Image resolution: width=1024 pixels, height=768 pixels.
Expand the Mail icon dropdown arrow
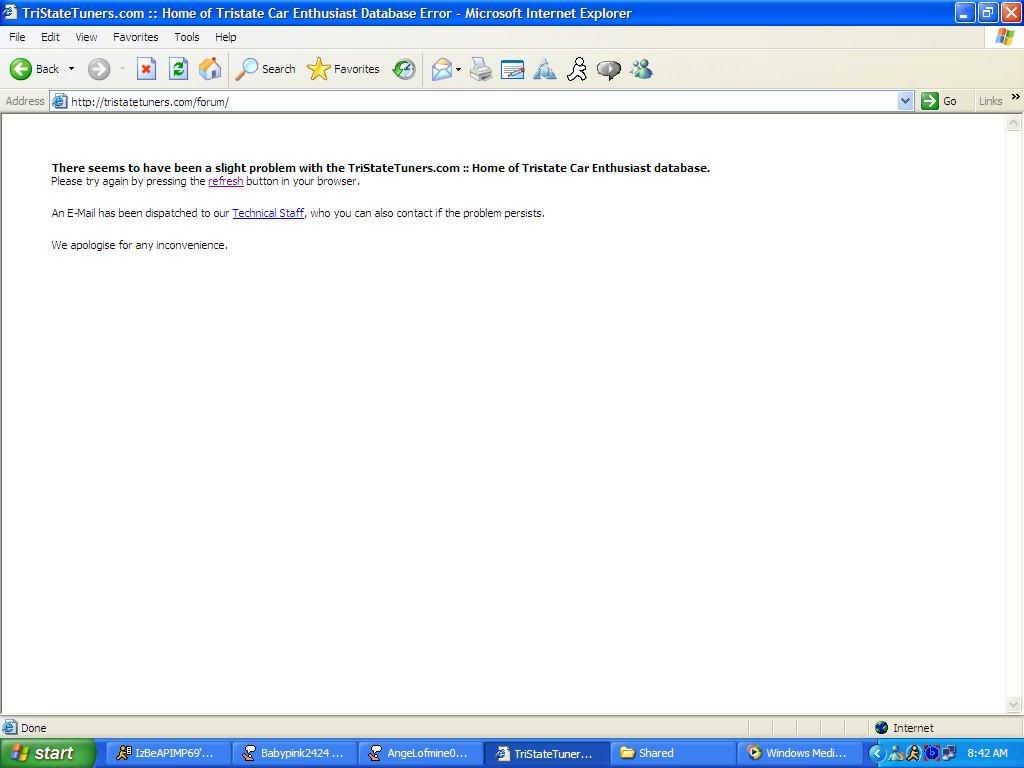click(458, 69)
